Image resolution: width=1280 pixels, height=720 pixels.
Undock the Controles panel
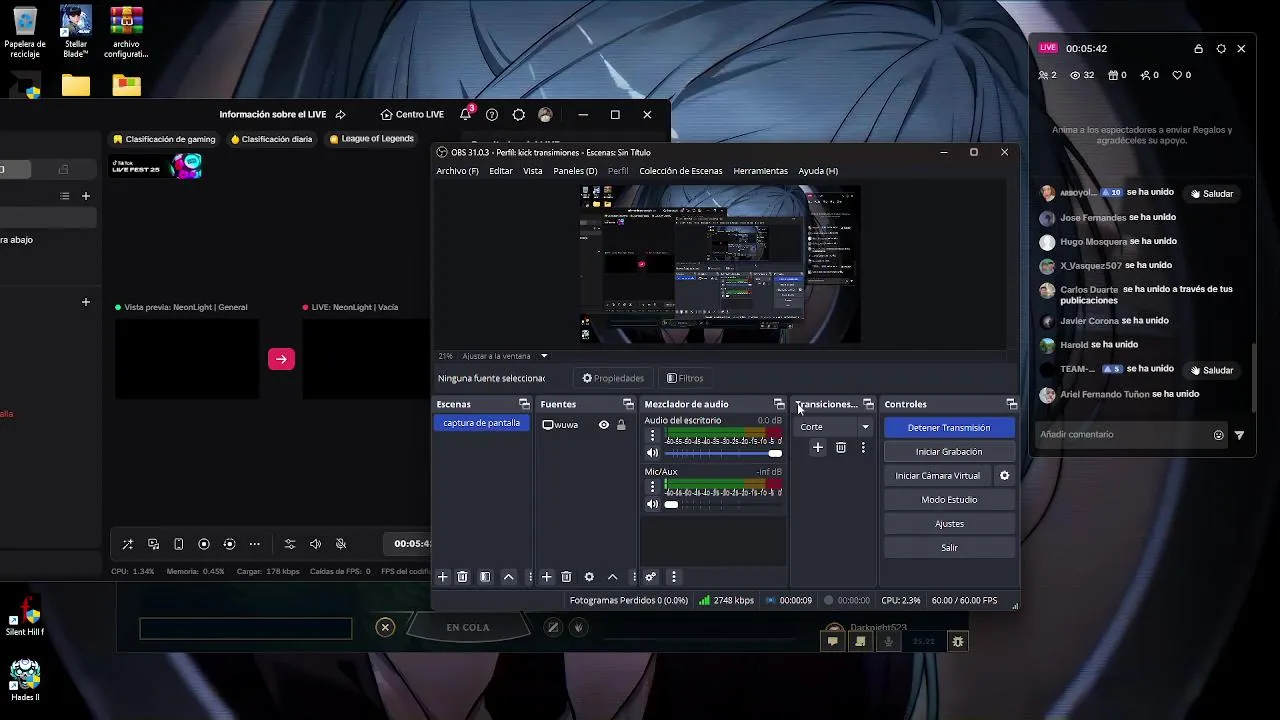1011,404
